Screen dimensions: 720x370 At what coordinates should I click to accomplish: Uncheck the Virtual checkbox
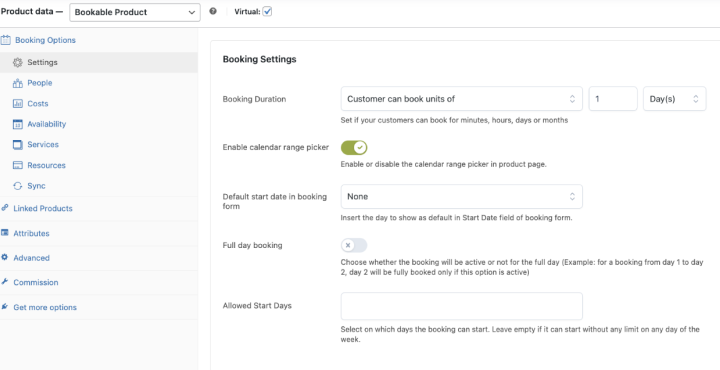click(x=267, y=12)
